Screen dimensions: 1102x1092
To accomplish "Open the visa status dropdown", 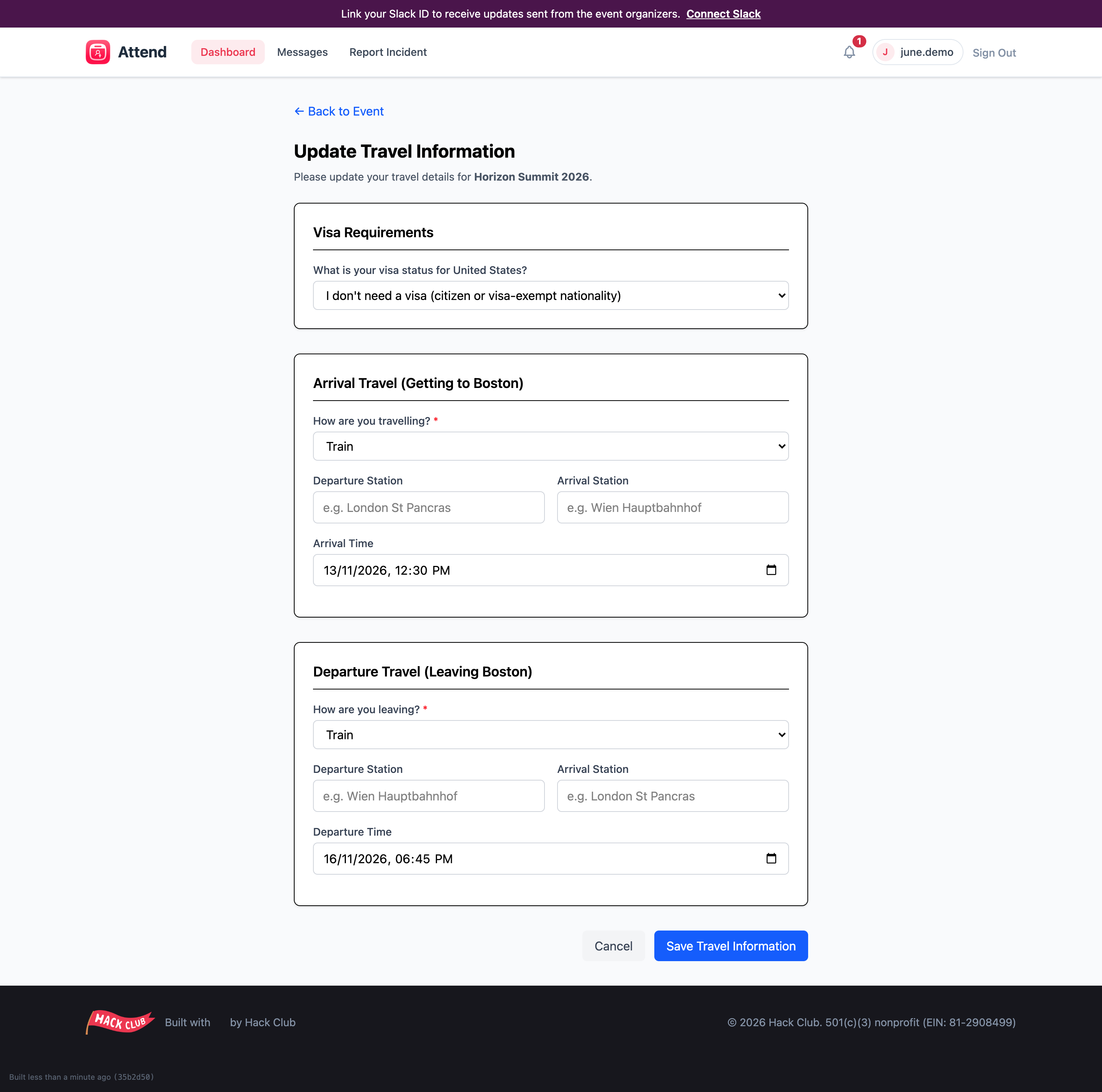I will point(551,295).
